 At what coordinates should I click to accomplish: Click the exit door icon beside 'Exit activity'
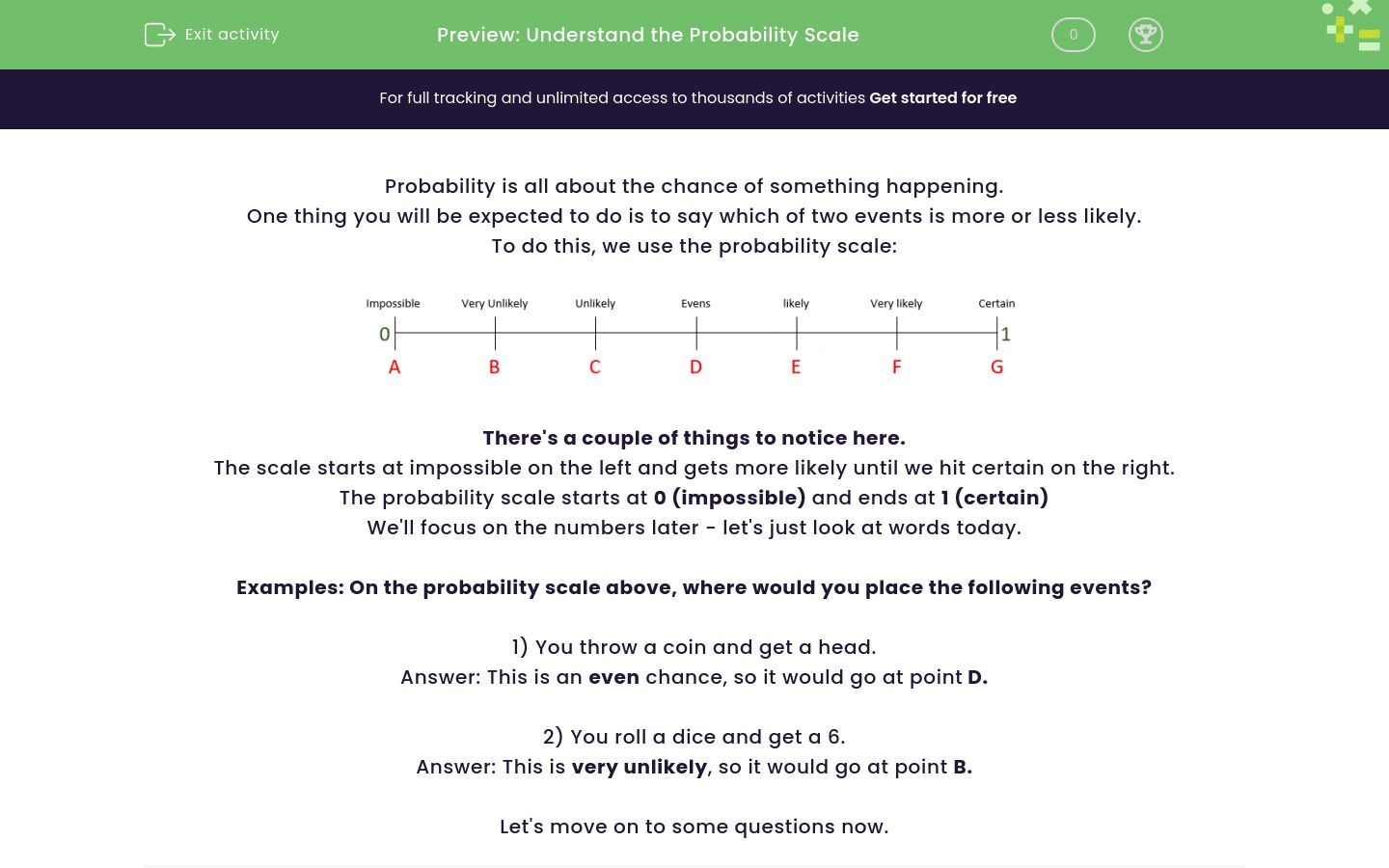(159, 34)
